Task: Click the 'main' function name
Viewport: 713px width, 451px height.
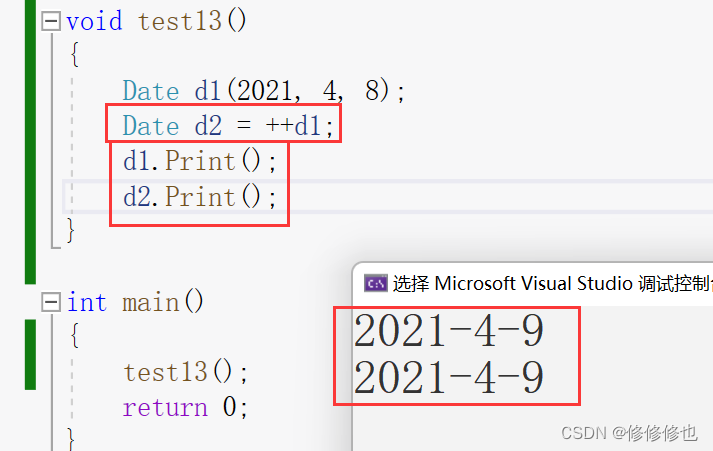Action: point(152,302)
